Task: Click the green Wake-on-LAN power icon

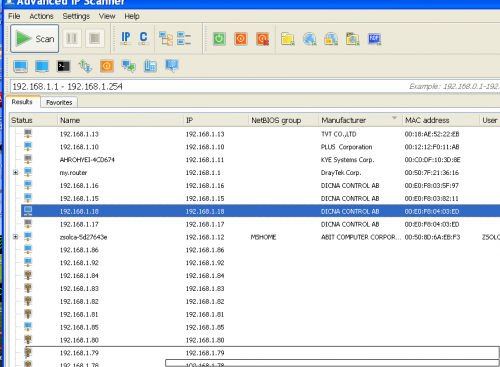Action: (x=219, y=39)
